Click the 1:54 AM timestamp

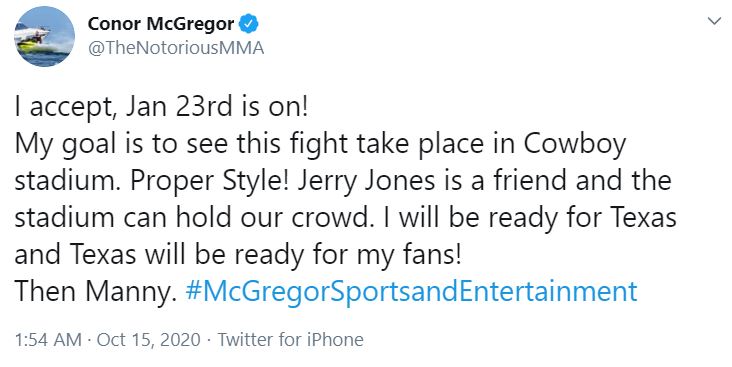tap(48, 339)
